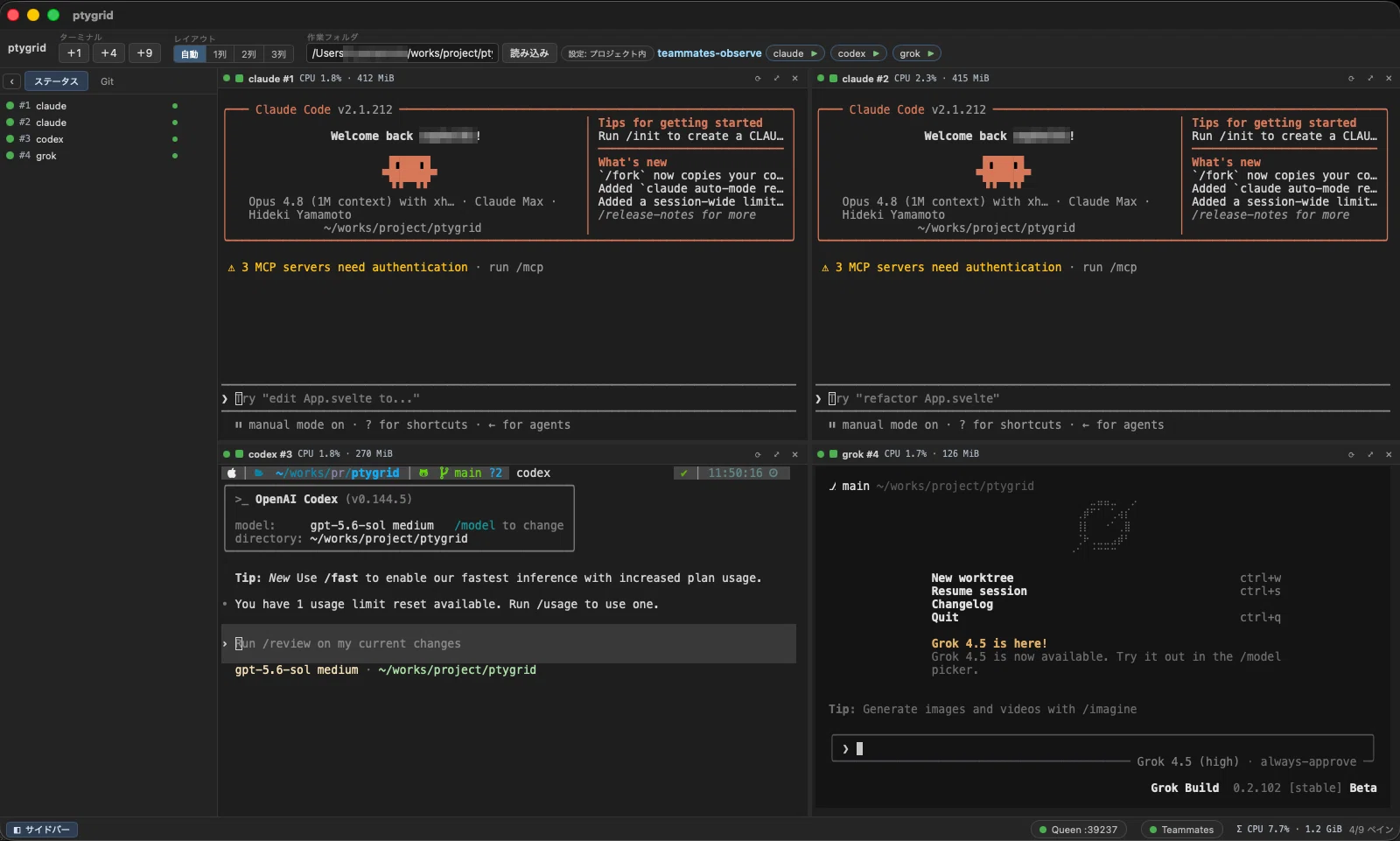Image resolution: width=1400 pixels, height=841 pixels.
Task: Open 設定: プロジェクト内 settings selector
Action: pyautogui.click(x=607, y=54)
